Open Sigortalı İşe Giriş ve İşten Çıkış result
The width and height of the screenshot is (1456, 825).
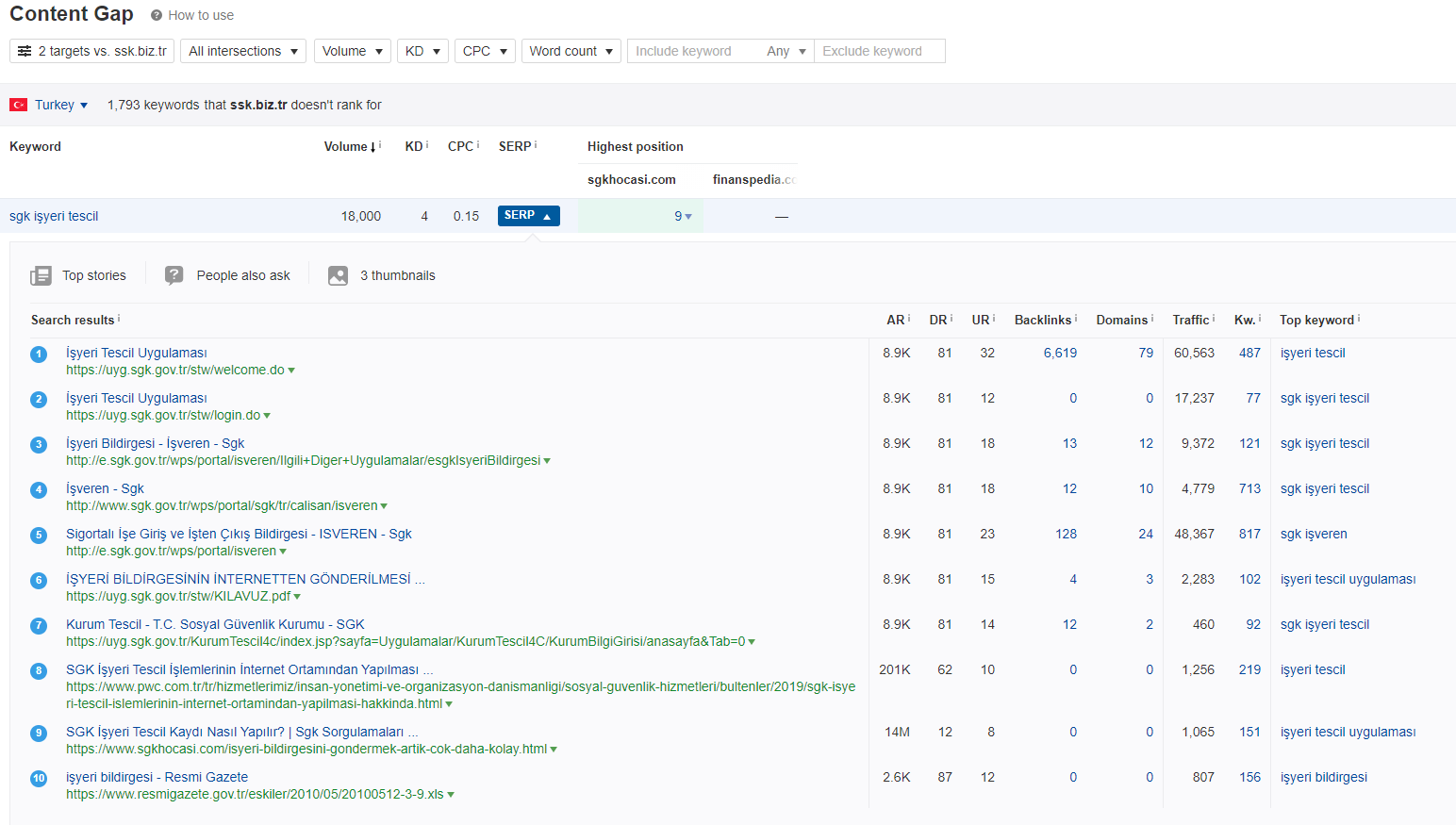click(x=239, y=534)
